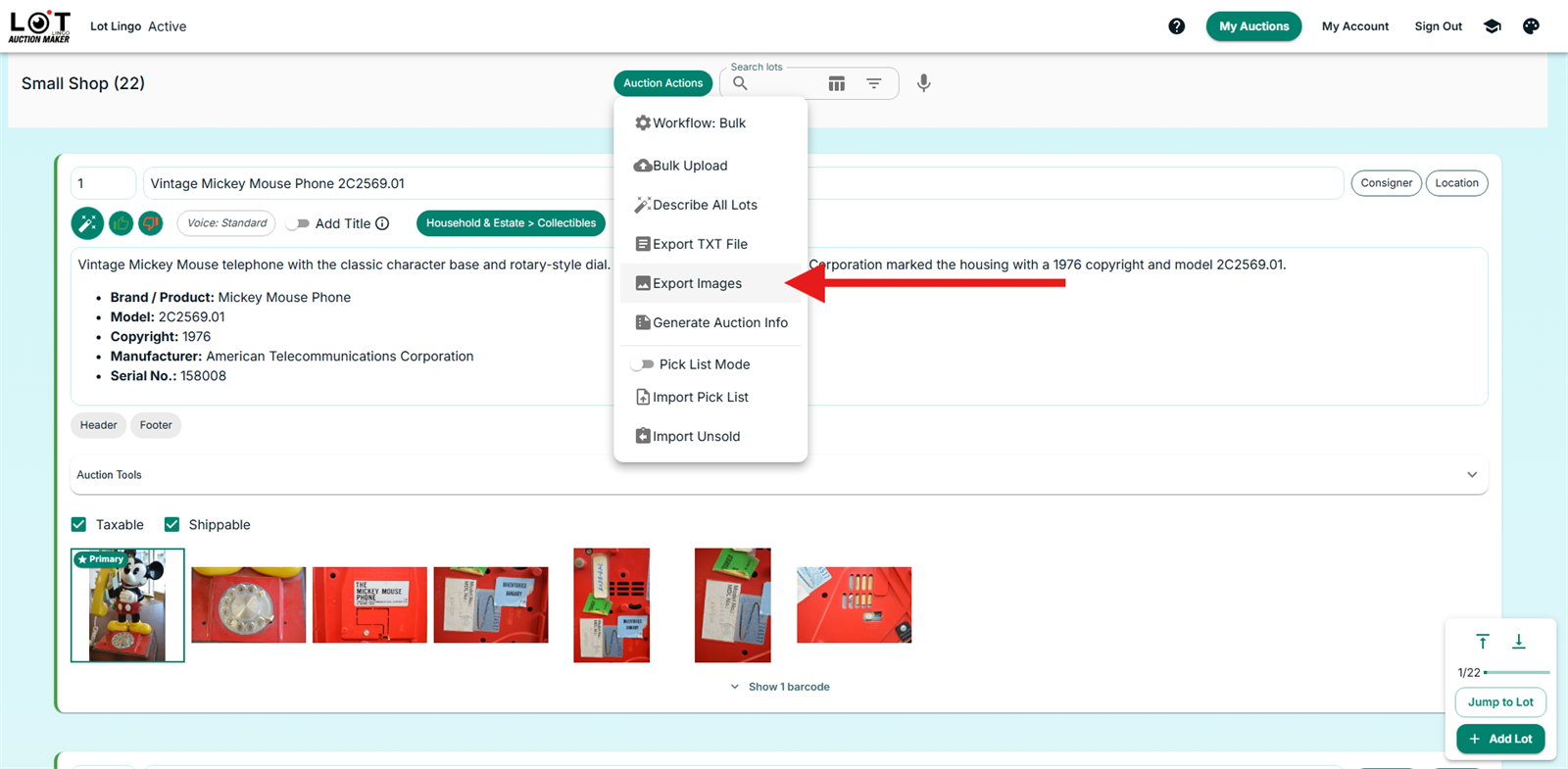Go to My Auctions
This screenshot has width=1568, height=769.
(x=1253, y=26)
